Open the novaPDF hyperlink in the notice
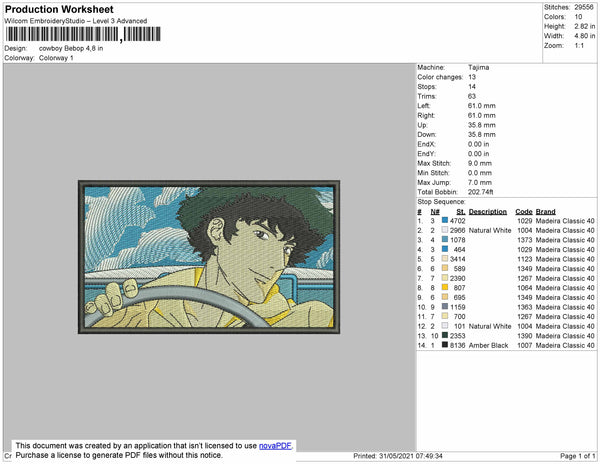Image resolution: width=600 pixels, height=464 pixels. [275, 446]
